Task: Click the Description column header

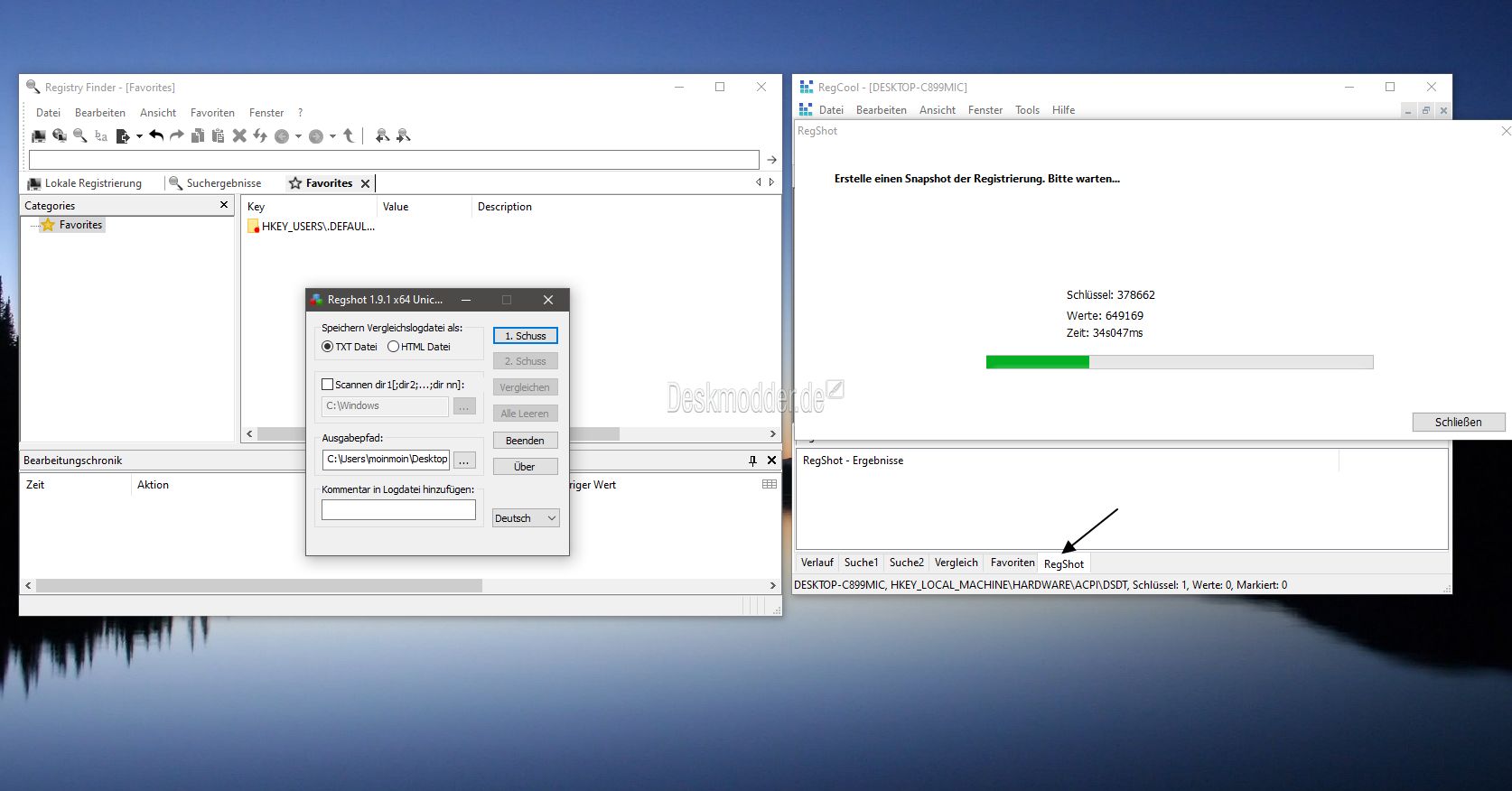Action: (504, 207)
